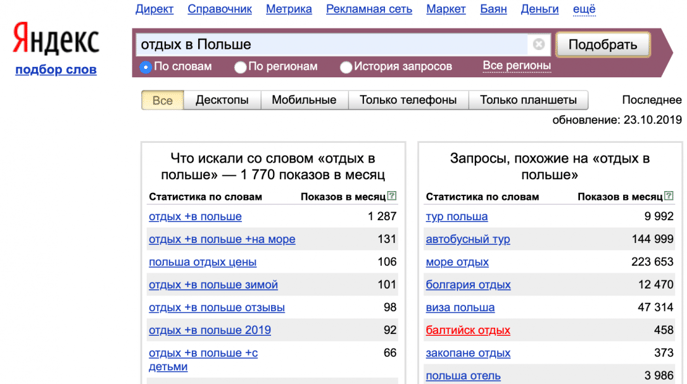This screenshot has height=384, width=687.
Task: Open the 'Все регионы' region selector
Action: pos(517,66)
